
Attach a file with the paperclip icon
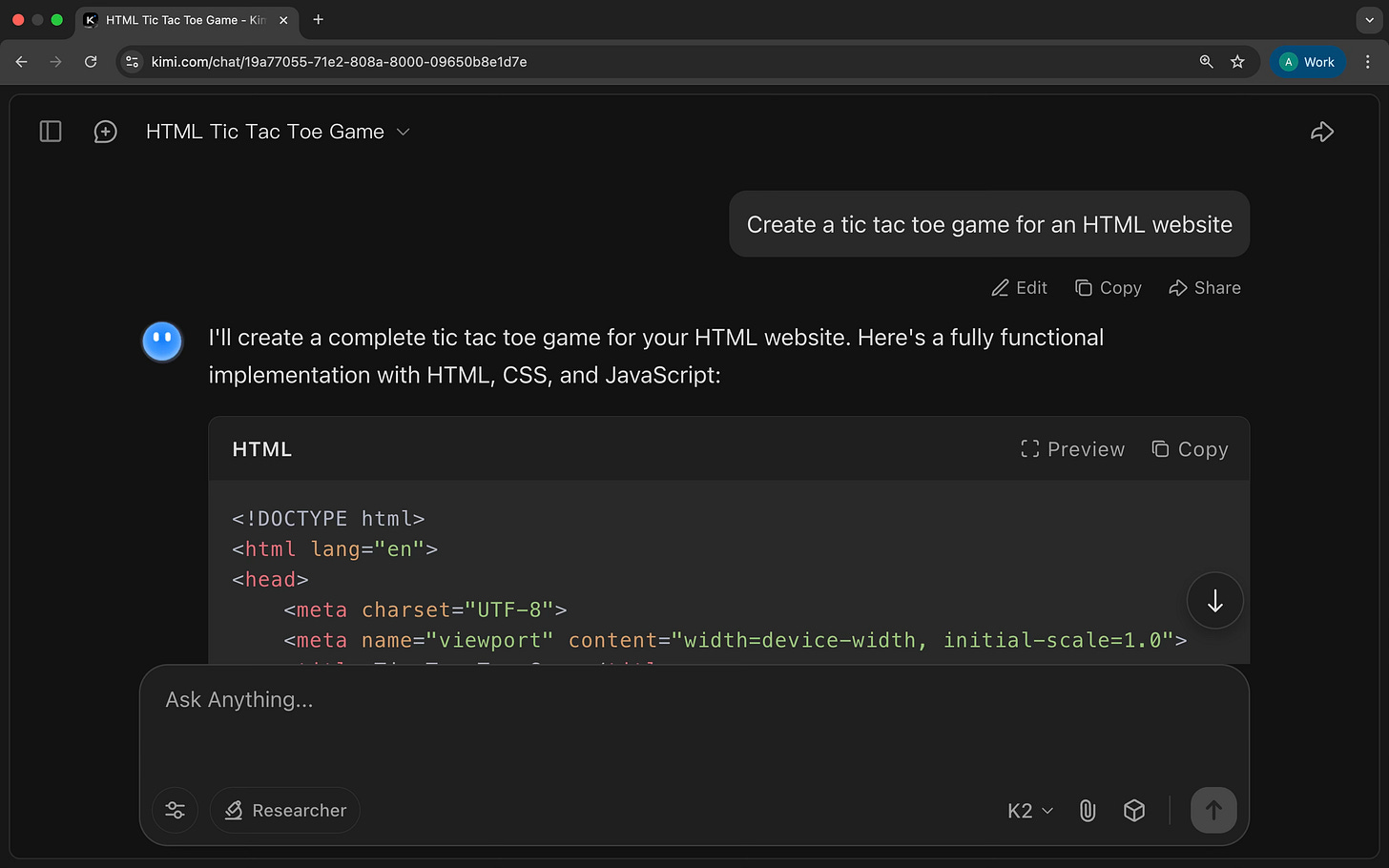click(x=1088, y=811)
